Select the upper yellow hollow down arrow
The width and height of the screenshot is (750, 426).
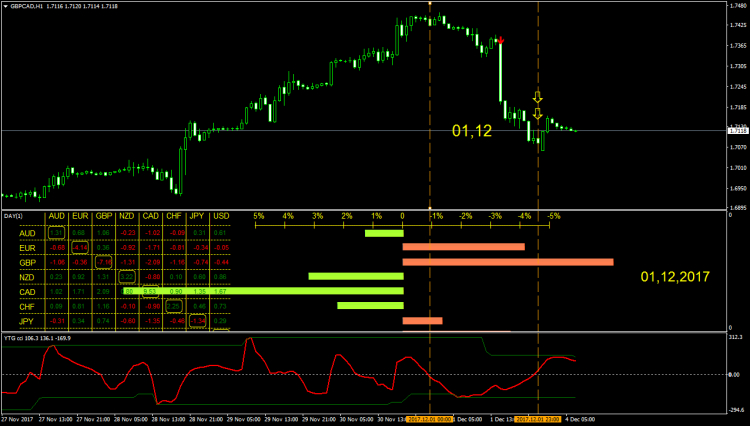537,97
